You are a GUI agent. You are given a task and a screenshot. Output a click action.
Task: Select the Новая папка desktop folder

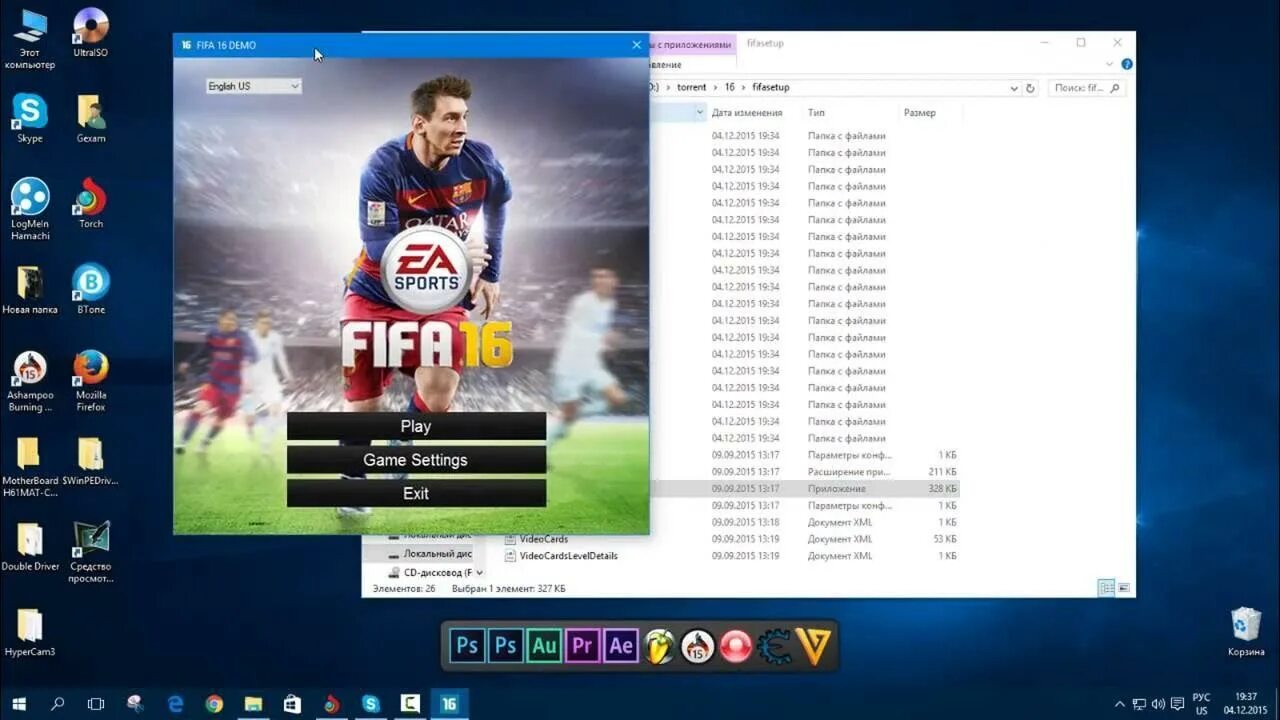tap(30, 289)
